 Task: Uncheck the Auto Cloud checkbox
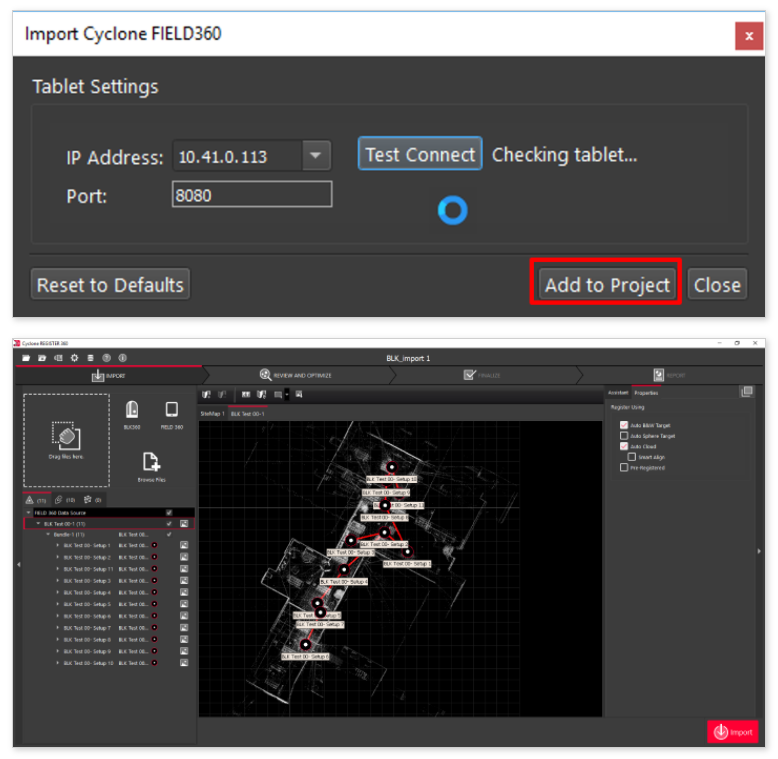(x=624, y=446)
